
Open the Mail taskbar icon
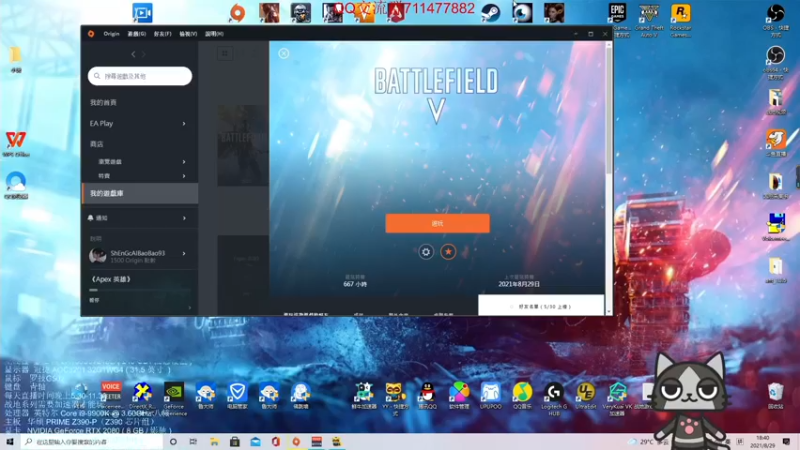click(x=256, y=441)
